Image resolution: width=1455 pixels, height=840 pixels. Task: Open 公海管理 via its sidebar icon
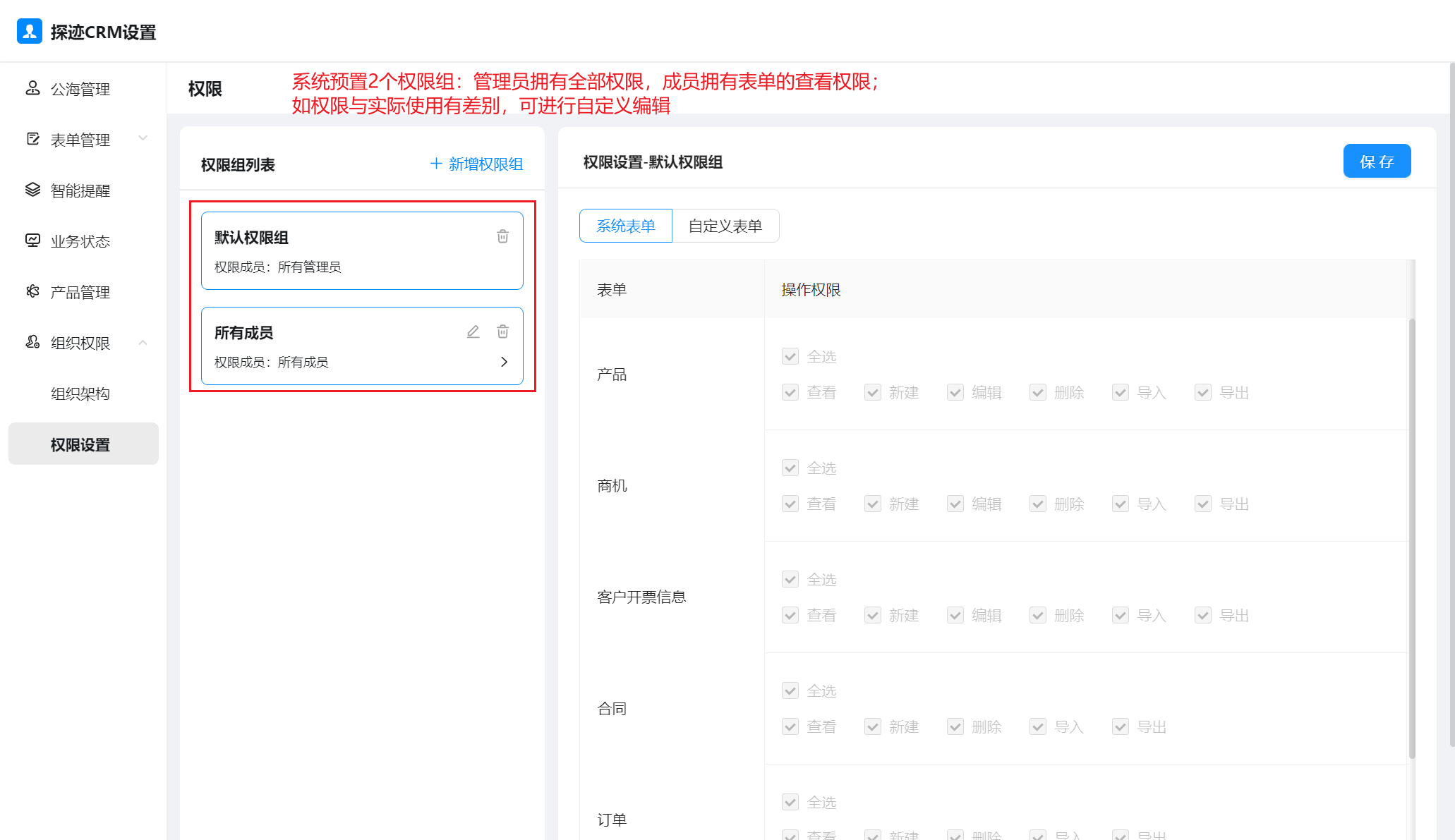[x=32, y=88]
